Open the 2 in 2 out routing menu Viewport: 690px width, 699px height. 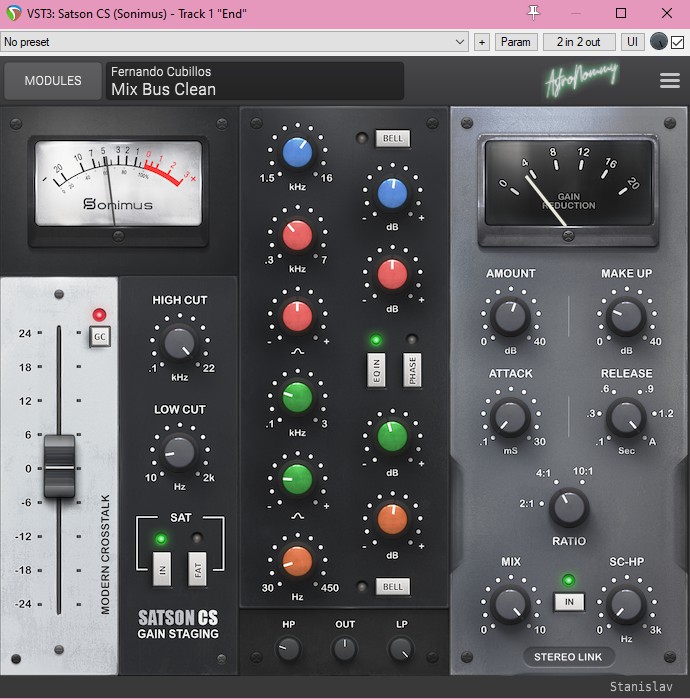[579, 42]
